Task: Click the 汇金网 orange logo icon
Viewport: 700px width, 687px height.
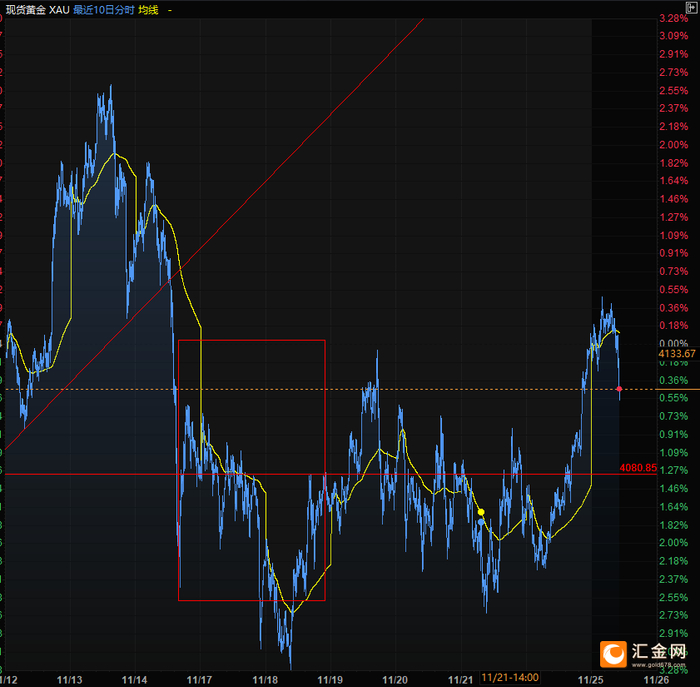Action: (x=613, y=654)
